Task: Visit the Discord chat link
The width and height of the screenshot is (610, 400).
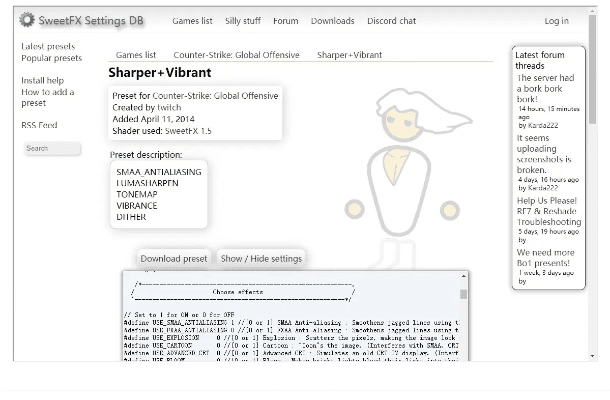Action: pyautogui.click(x=391, y=21)
